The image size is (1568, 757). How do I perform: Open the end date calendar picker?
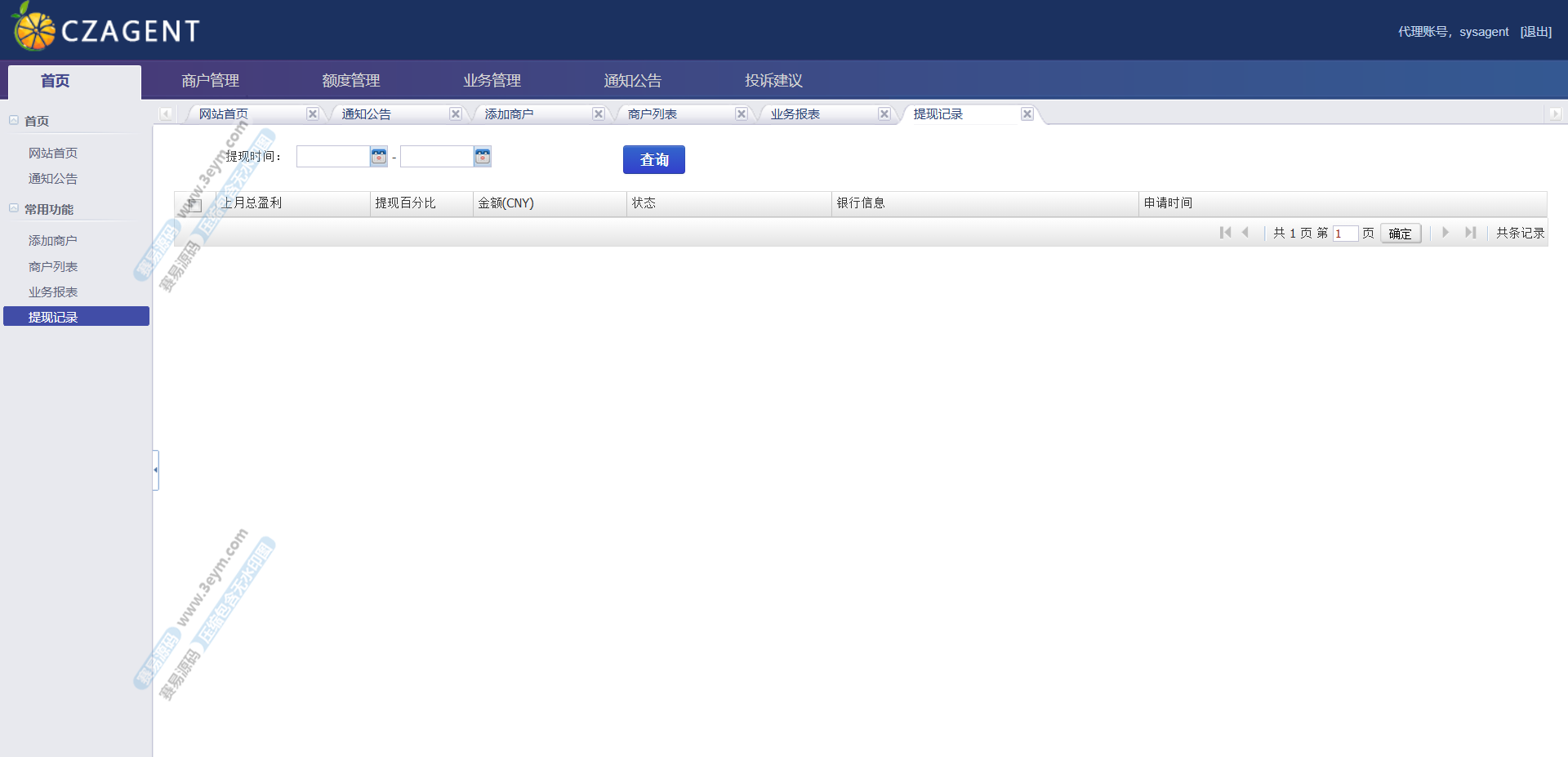[483, 157]
